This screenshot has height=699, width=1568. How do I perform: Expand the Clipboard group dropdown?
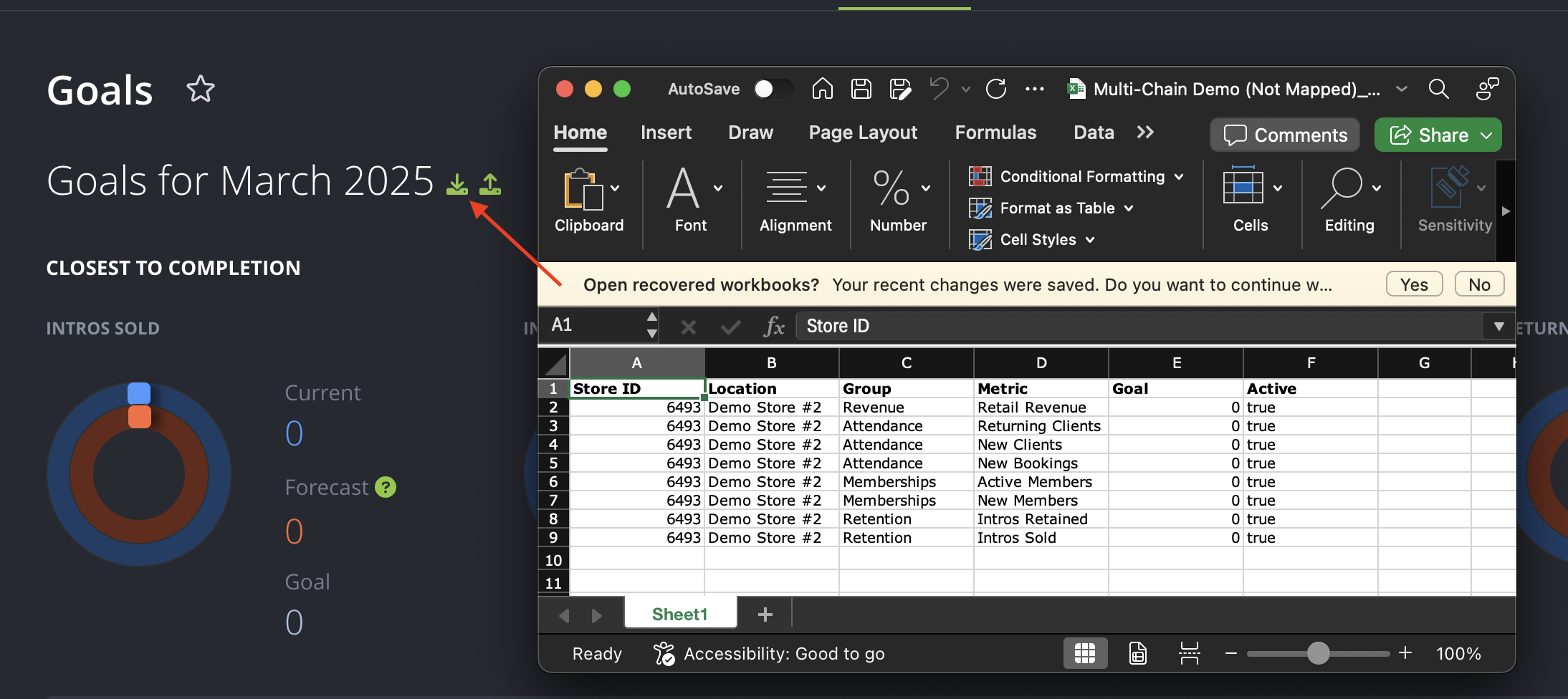[615, 188]
